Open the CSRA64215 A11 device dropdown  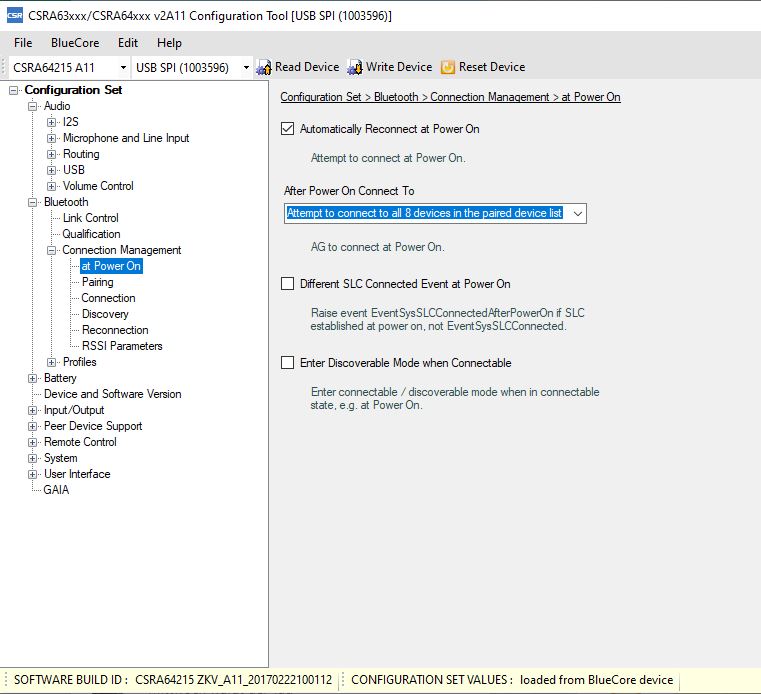pos(123,68)
